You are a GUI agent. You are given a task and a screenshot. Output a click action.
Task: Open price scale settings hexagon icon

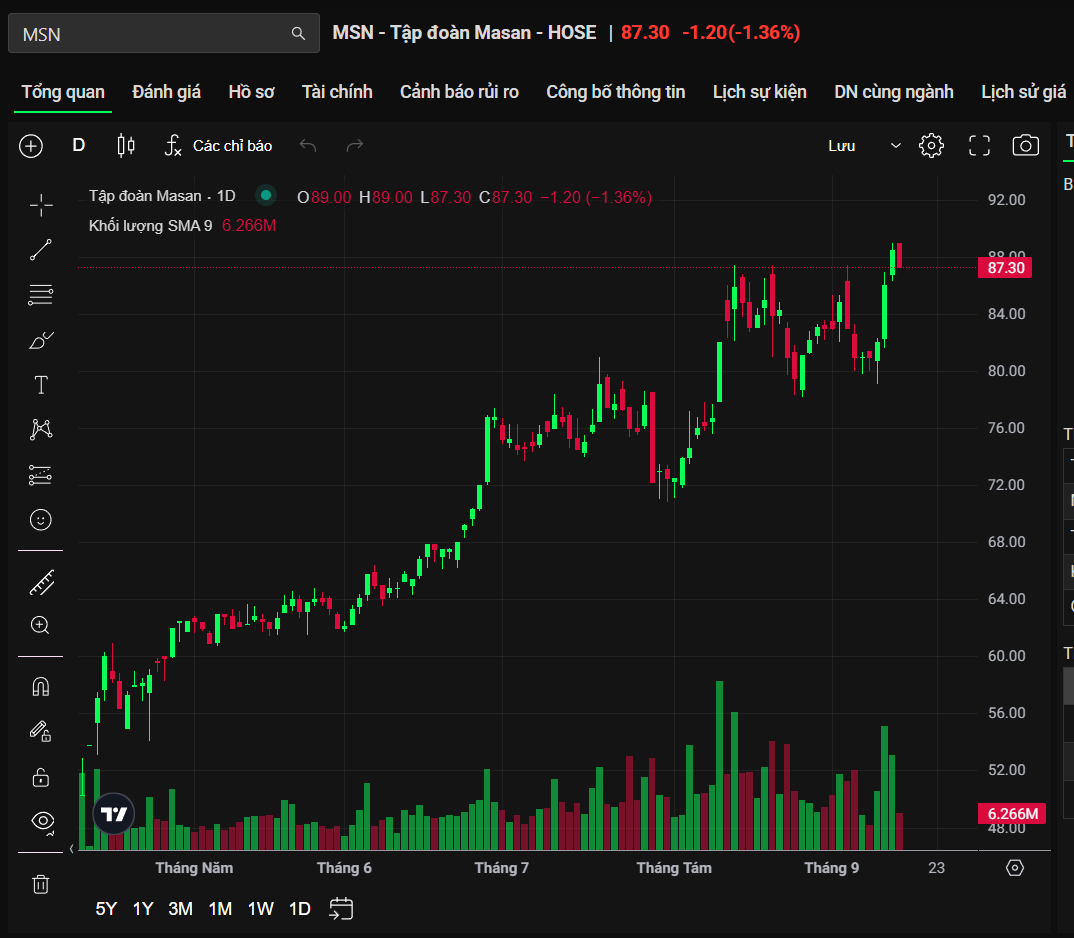1014,868
